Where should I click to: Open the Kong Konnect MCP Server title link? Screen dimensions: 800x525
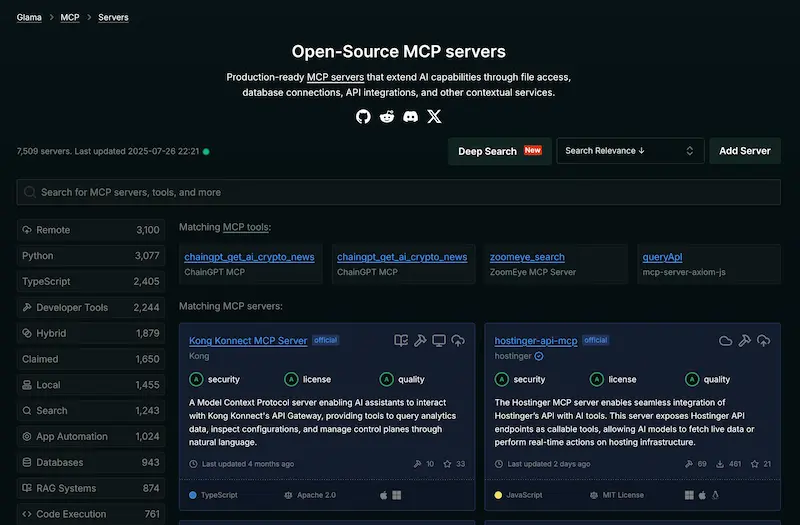point(248,341)
